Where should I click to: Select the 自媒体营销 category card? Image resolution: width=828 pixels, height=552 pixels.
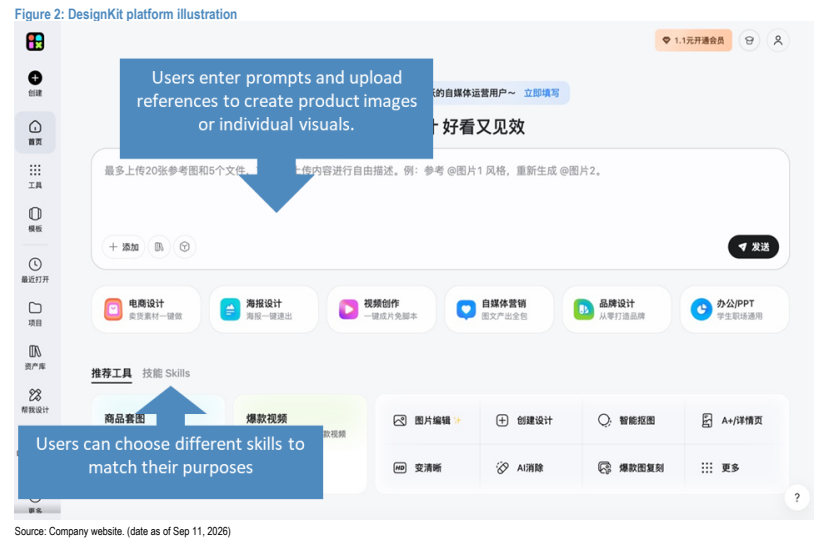coord(500,310)
